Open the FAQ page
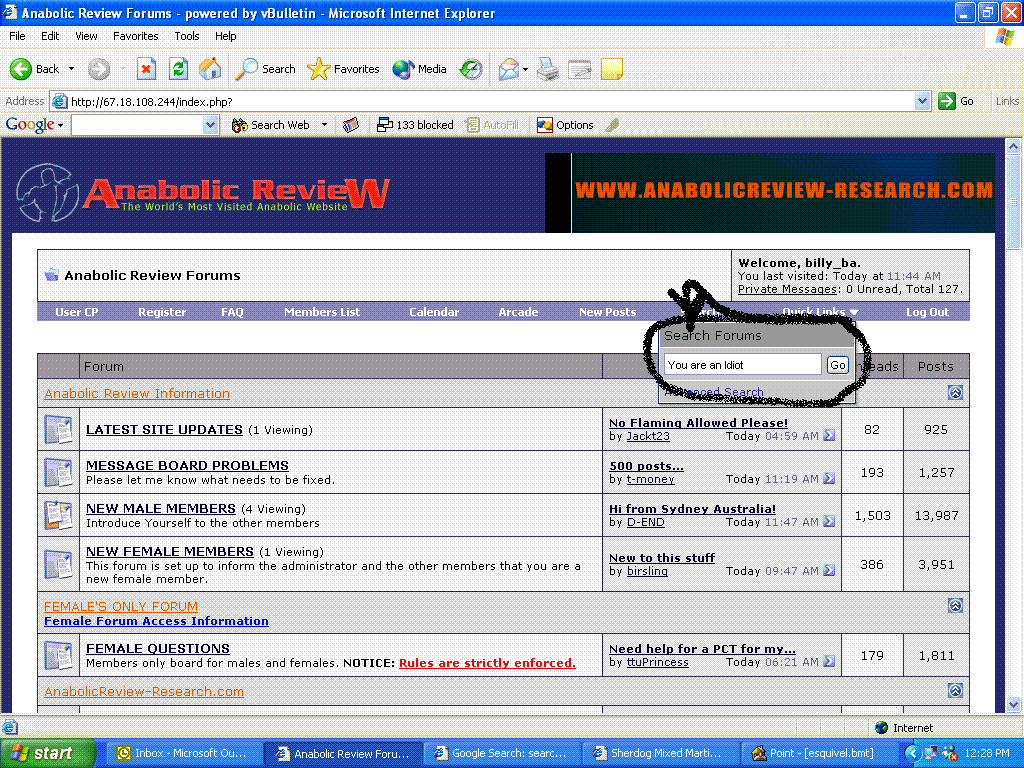 232,312
